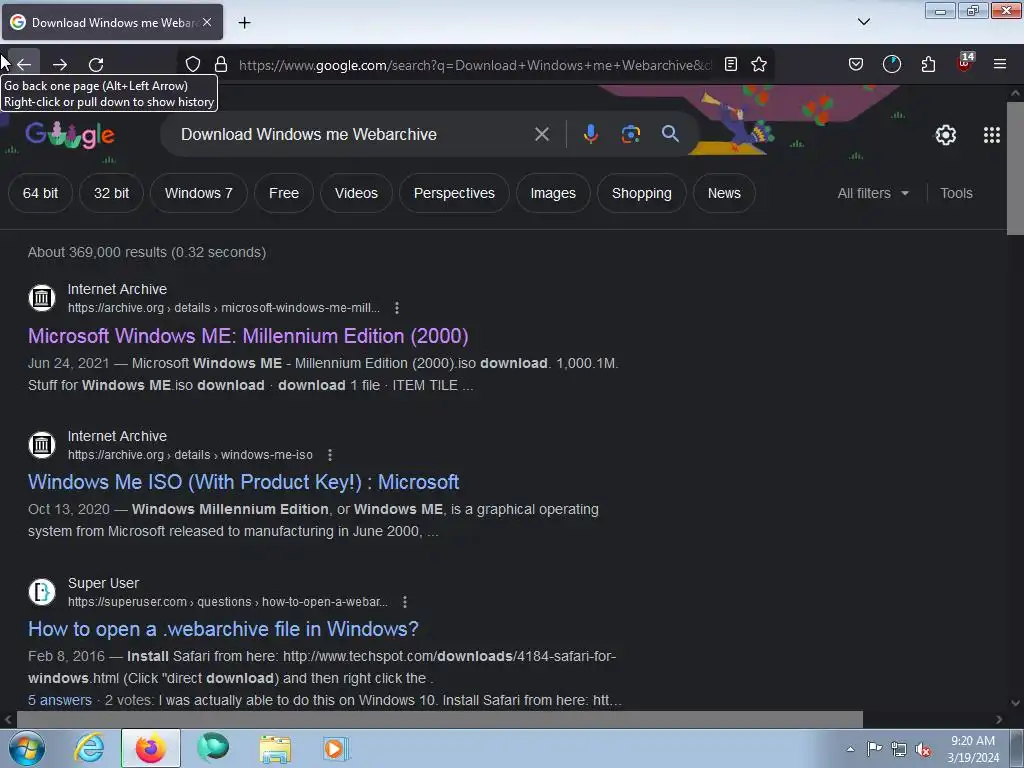The width and height of the screenshot is (1024, 768).
Task: Start a voice search with the microphone
Action: [590, 135]
